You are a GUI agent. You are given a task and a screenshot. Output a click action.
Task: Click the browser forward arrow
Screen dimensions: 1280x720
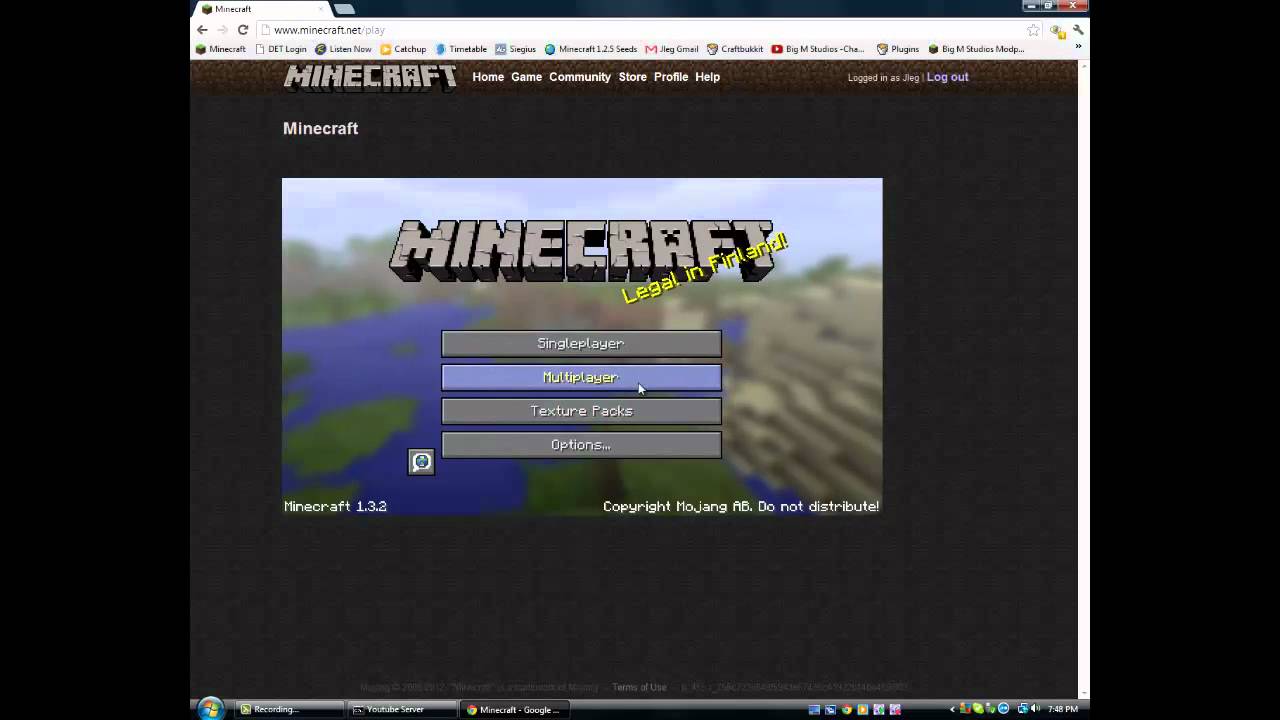click(222, 30)
